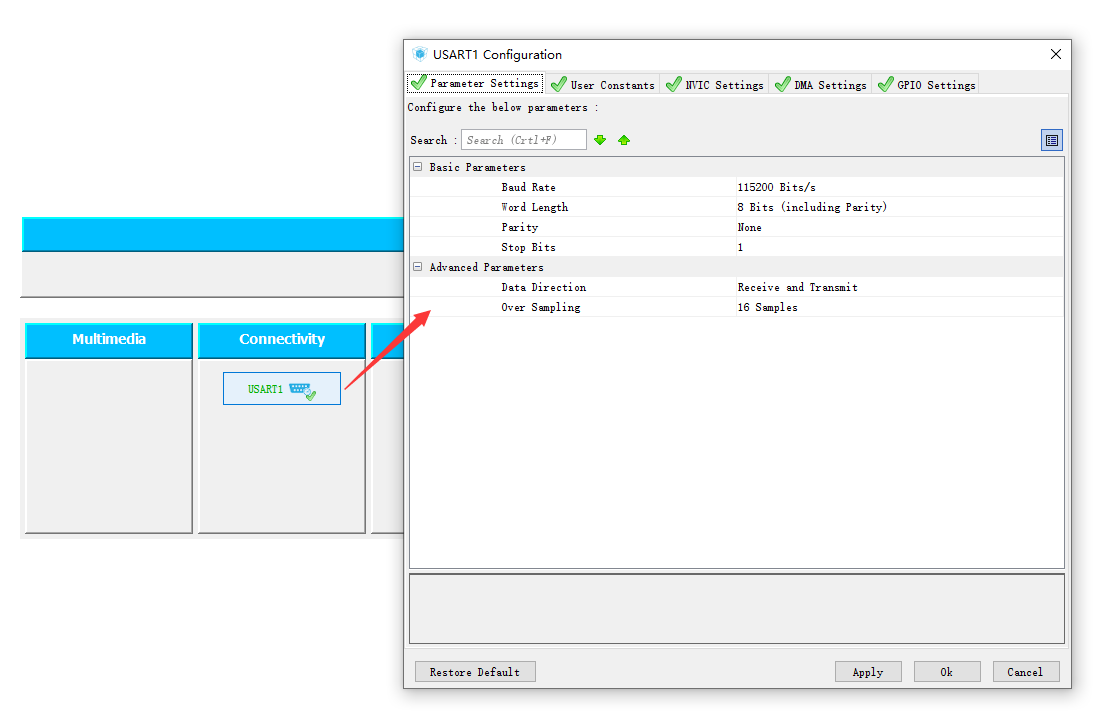1120x720 pixels.
Task: Click the Over Sampling parameter label
Action: tap(541, 307)
